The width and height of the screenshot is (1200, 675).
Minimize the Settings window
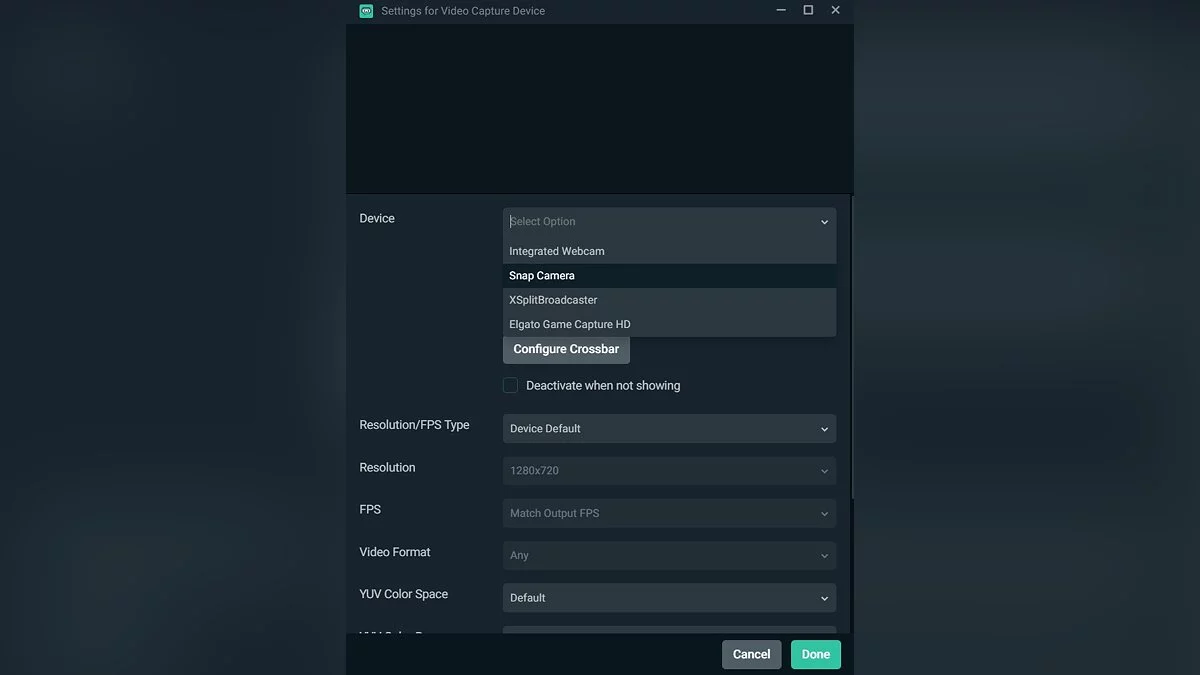(780, 10)
